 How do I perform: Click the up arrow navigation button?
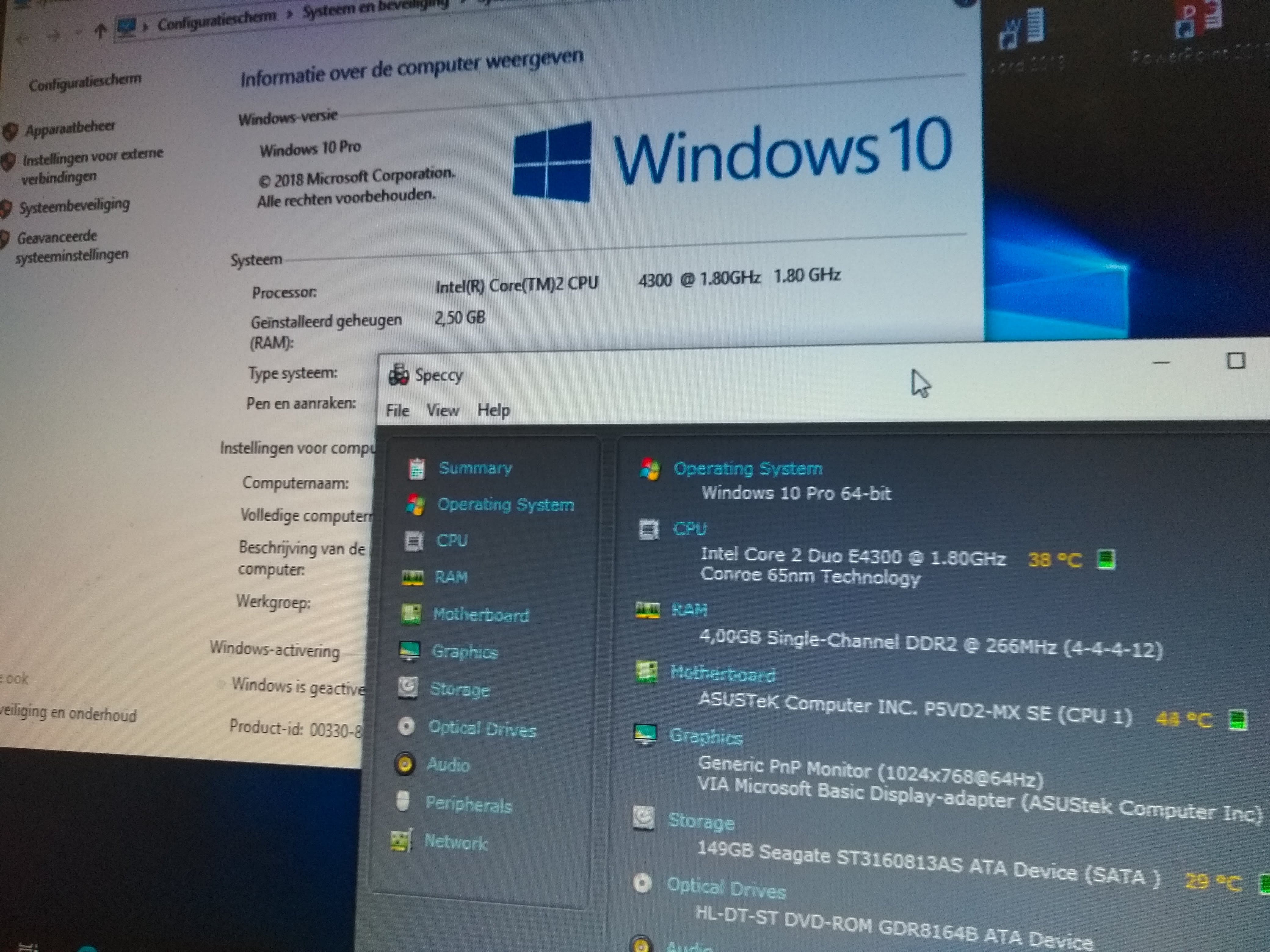point(100,31)
